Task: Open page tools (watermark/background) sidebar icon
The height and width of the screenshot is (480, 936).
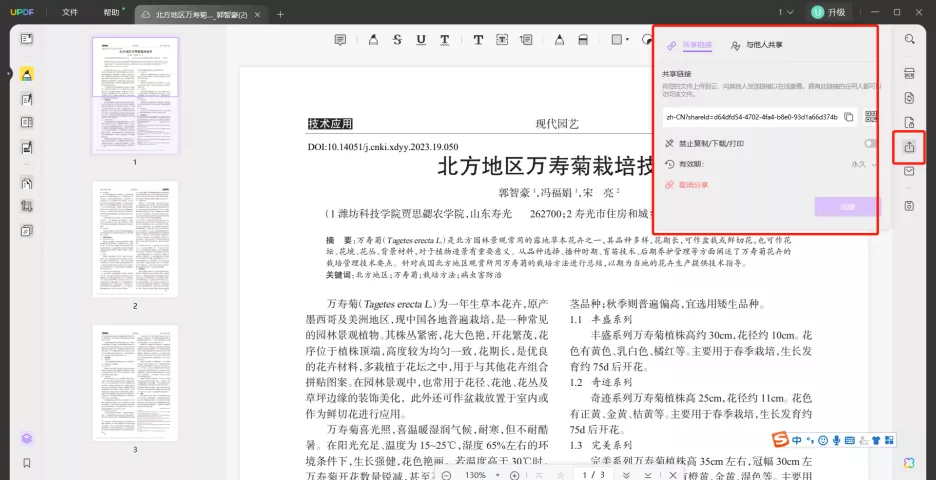Action: coord(26,231)
